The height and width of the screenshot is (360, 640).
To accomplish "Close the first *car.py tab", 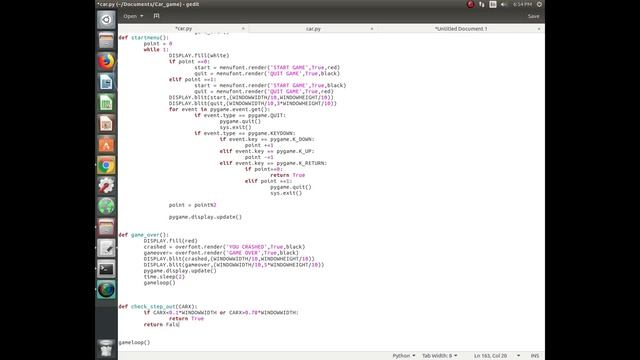I will tap(243, 29).
